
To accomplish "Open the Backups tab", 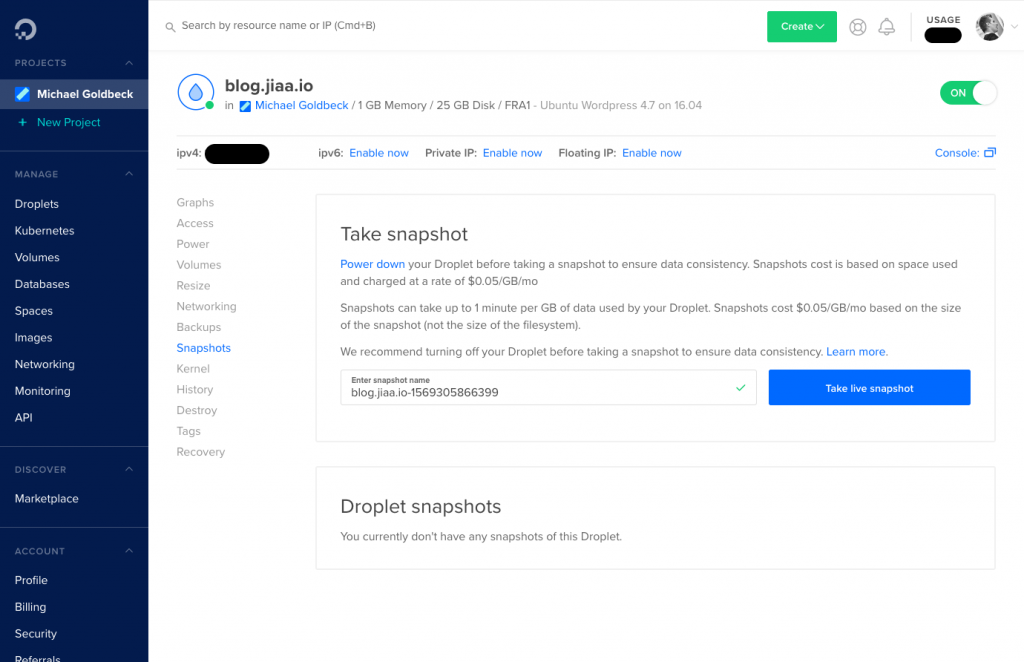I will (x=199, y=327).
